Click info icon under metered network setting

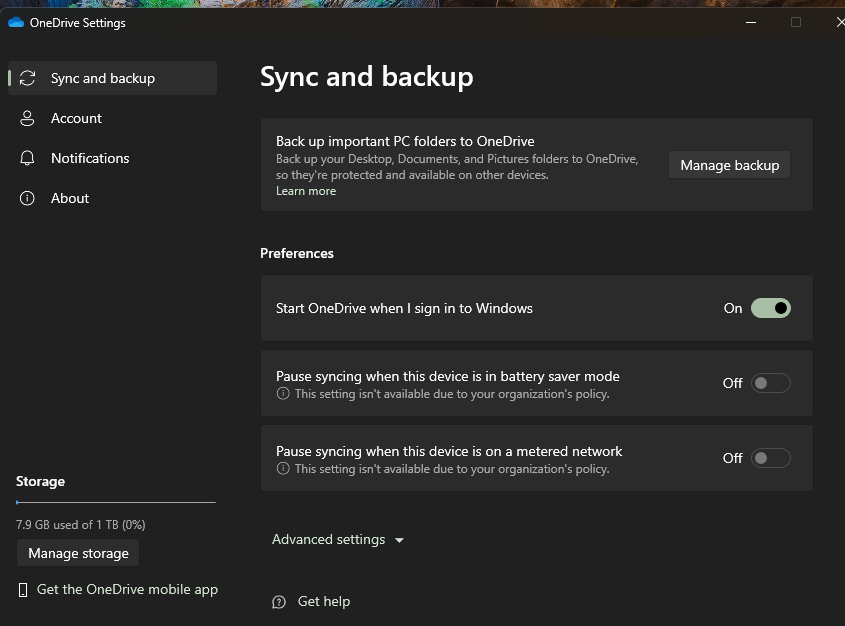click(283, 469)
